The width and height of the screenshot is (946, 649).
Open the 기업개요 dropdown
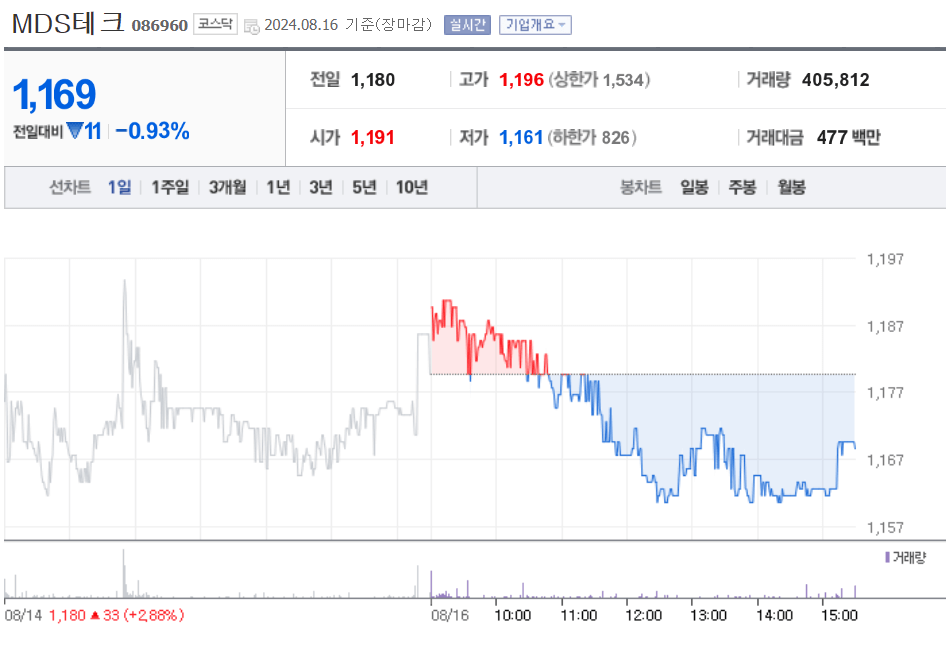tap(535, 25)
